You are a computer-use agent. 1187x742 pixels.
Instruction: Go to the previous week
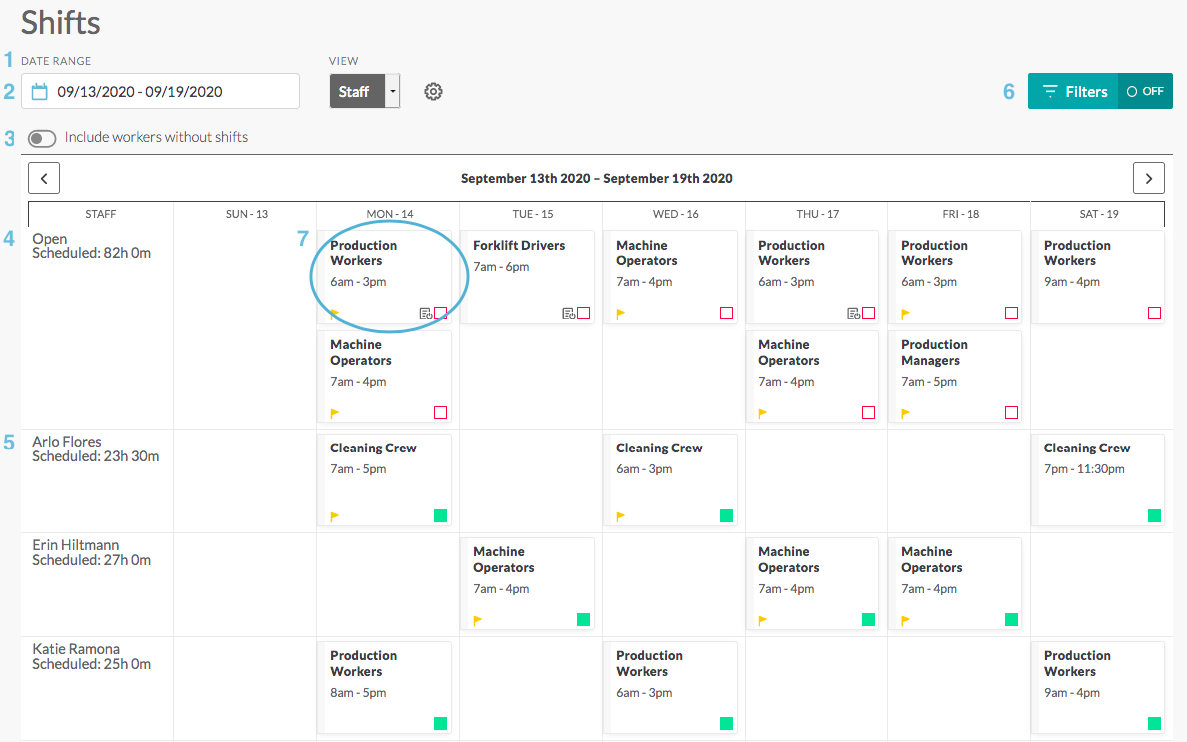coord(44,179)
